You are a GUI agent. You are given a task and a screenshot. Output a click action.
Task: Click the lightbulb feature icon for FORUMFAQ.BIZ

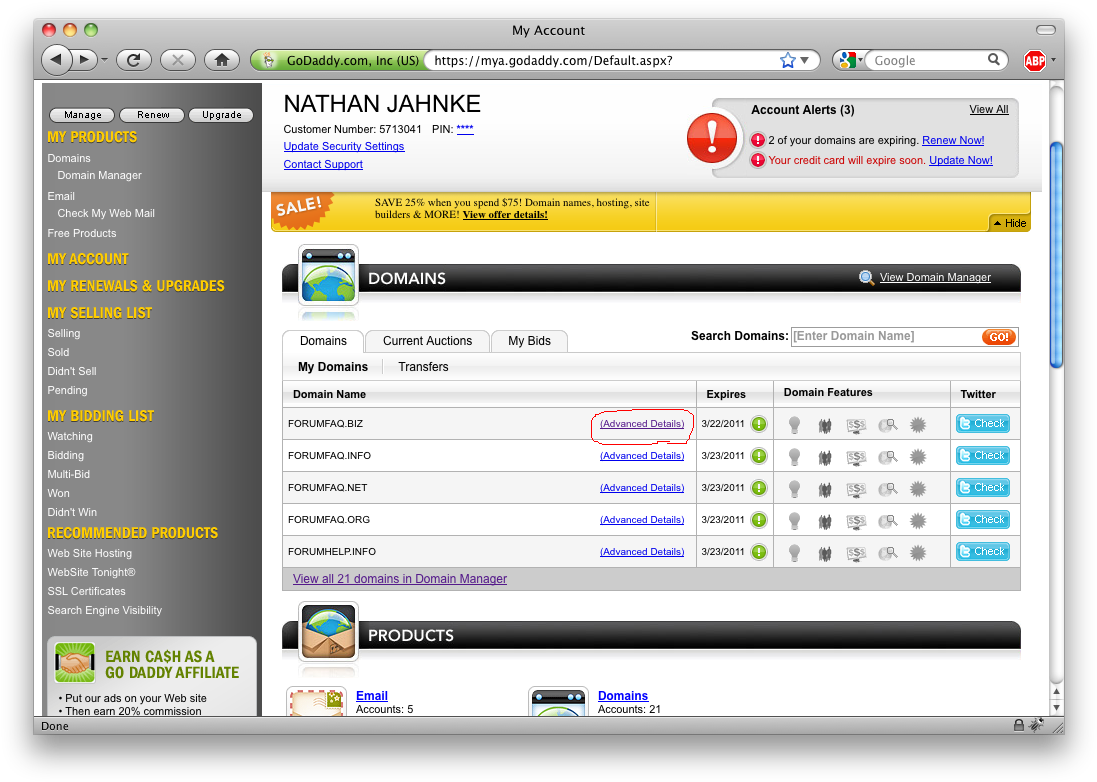[x=794, y=425]
